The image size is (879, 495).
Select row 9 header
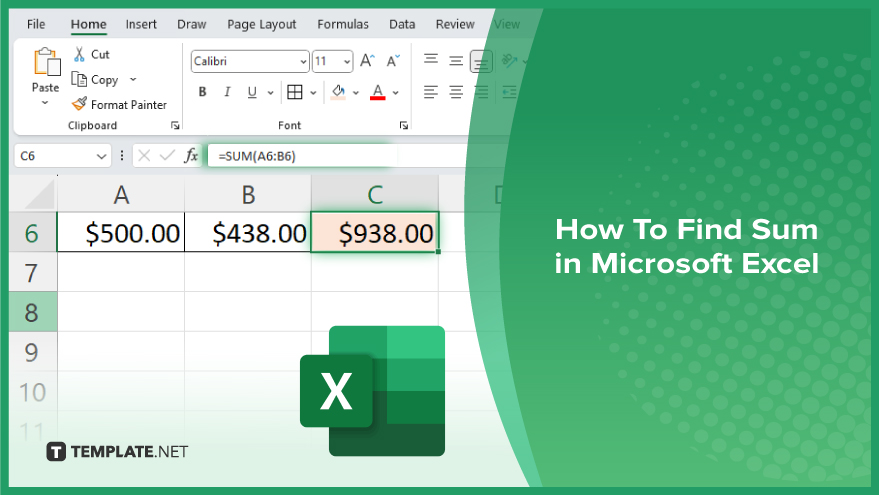[32, 352]
